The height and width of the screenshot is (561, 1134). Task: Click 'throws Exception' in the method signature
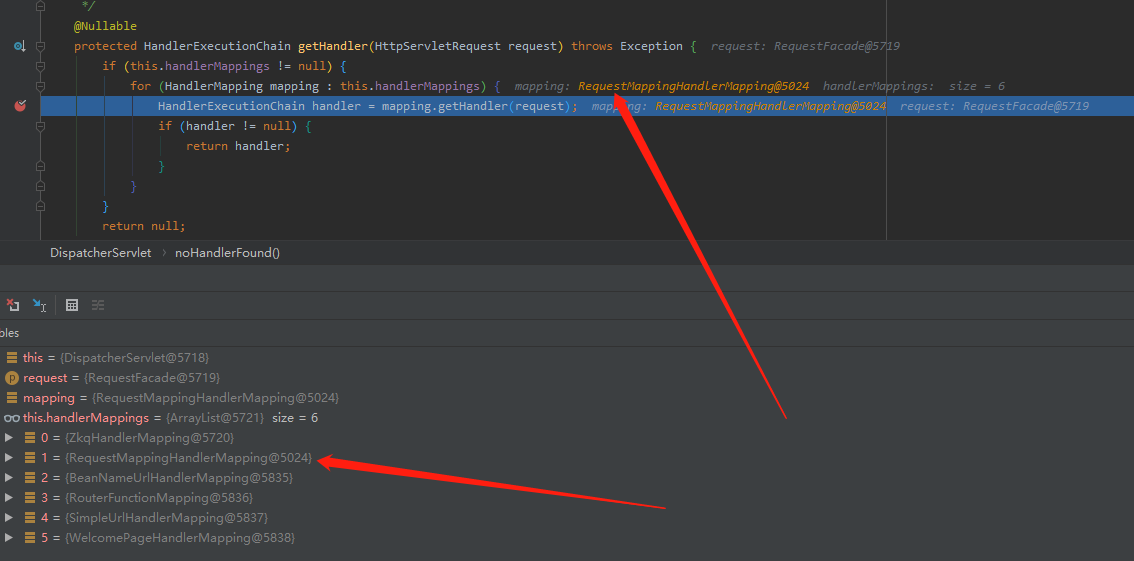[x=627, y=46]
